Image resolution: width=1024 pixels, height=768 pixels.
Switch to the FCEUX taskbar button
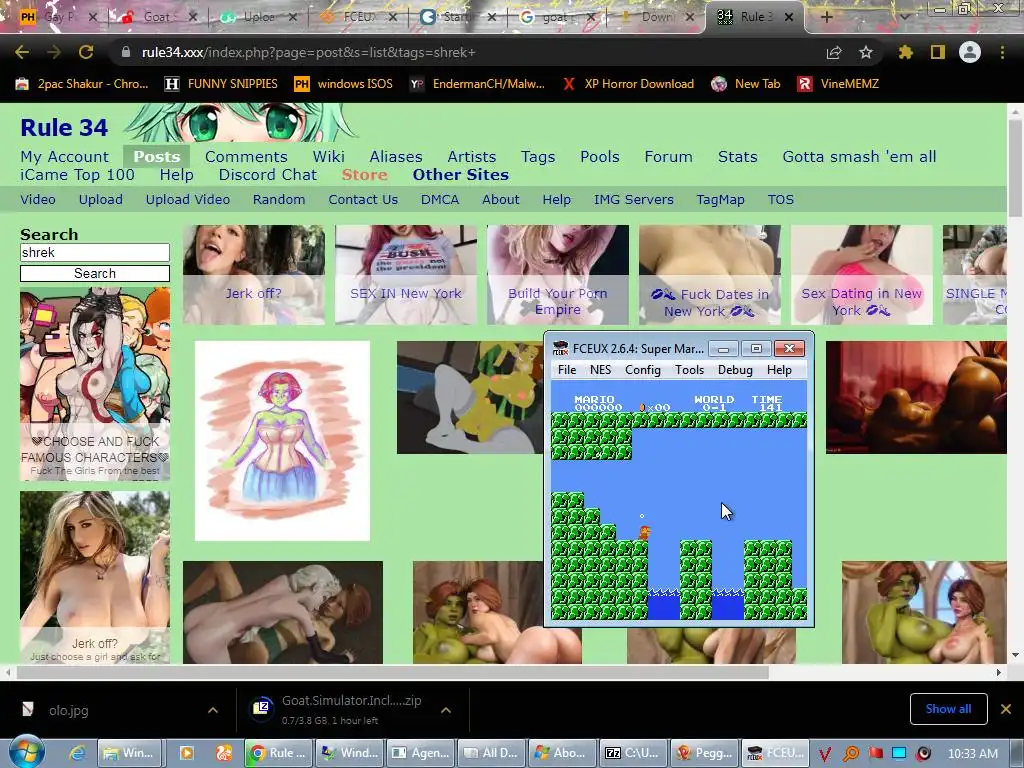(x=776, y=753)
